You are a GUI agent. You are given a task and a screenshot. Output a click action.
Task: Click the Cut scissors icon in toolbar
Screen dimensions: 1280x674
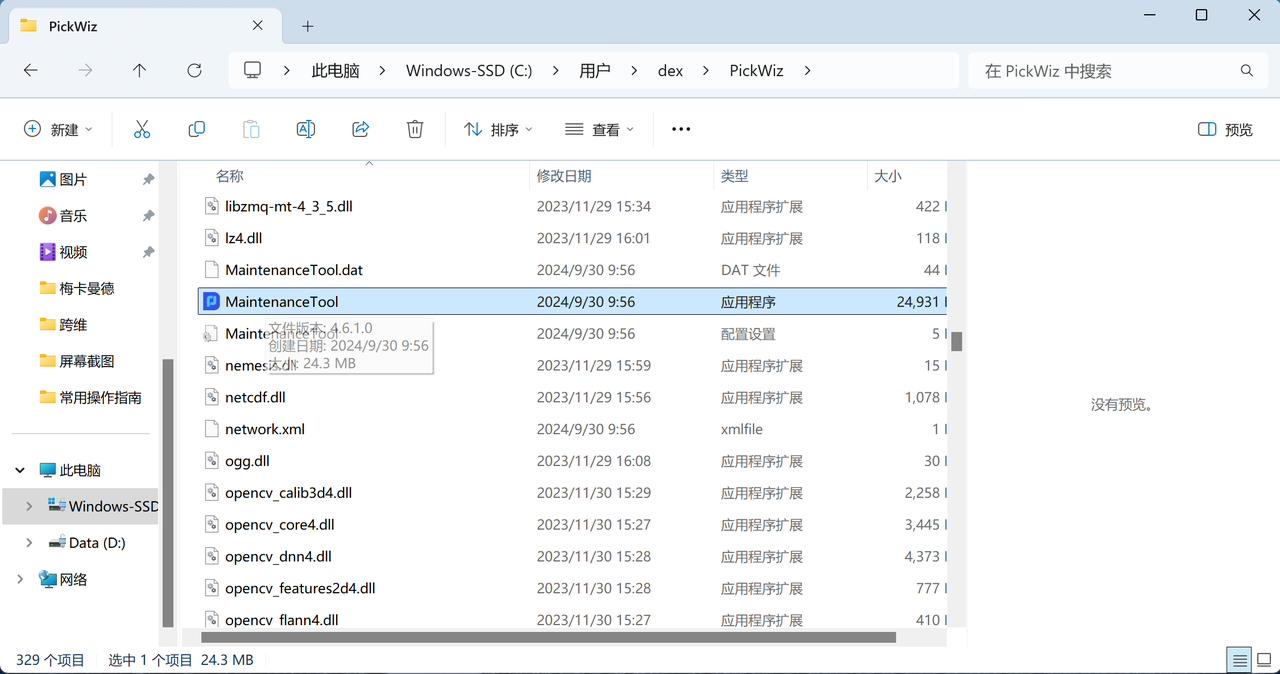tap(142, 129)
